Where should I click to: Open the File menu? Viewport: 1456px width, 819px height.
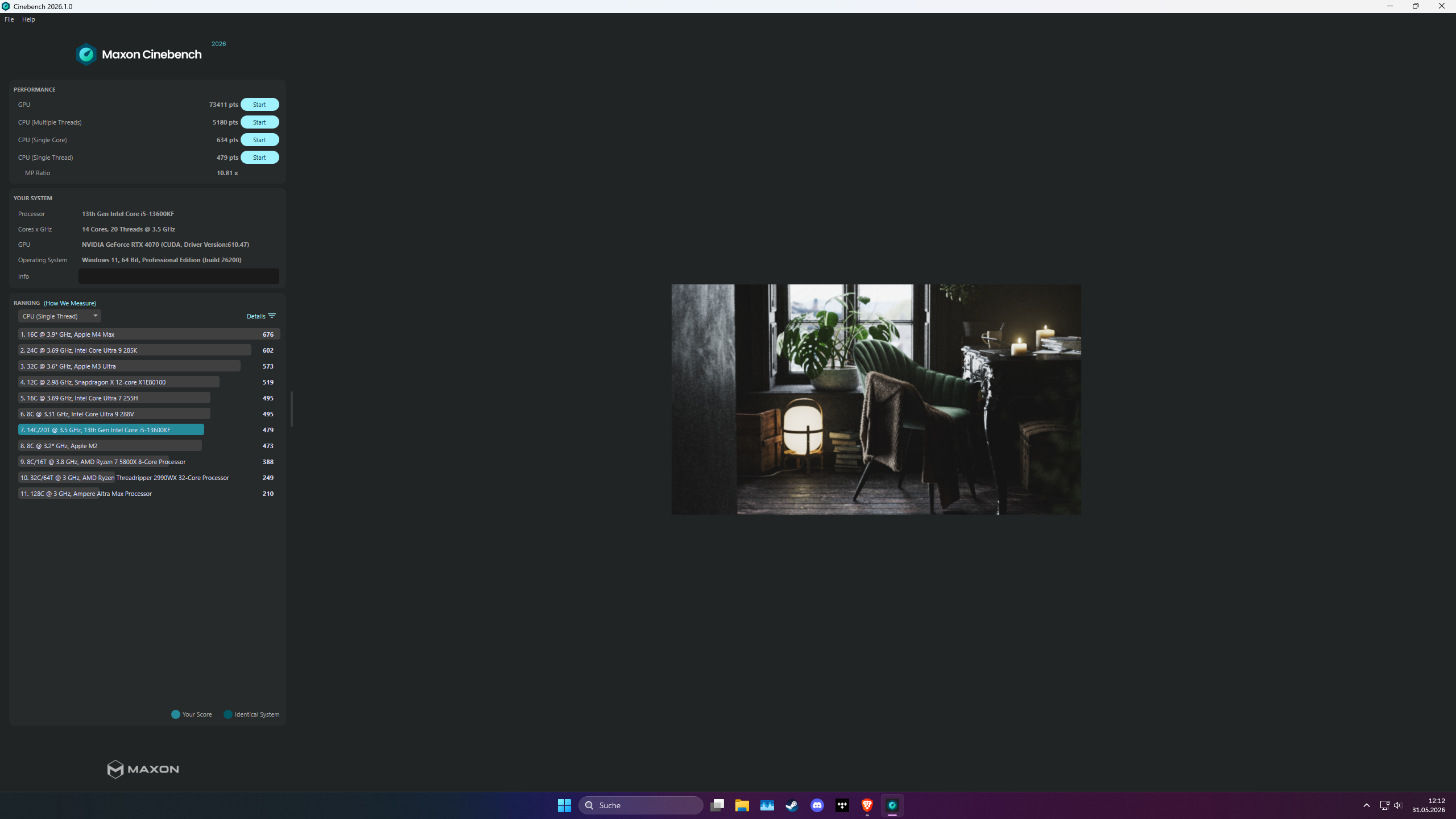9,19
